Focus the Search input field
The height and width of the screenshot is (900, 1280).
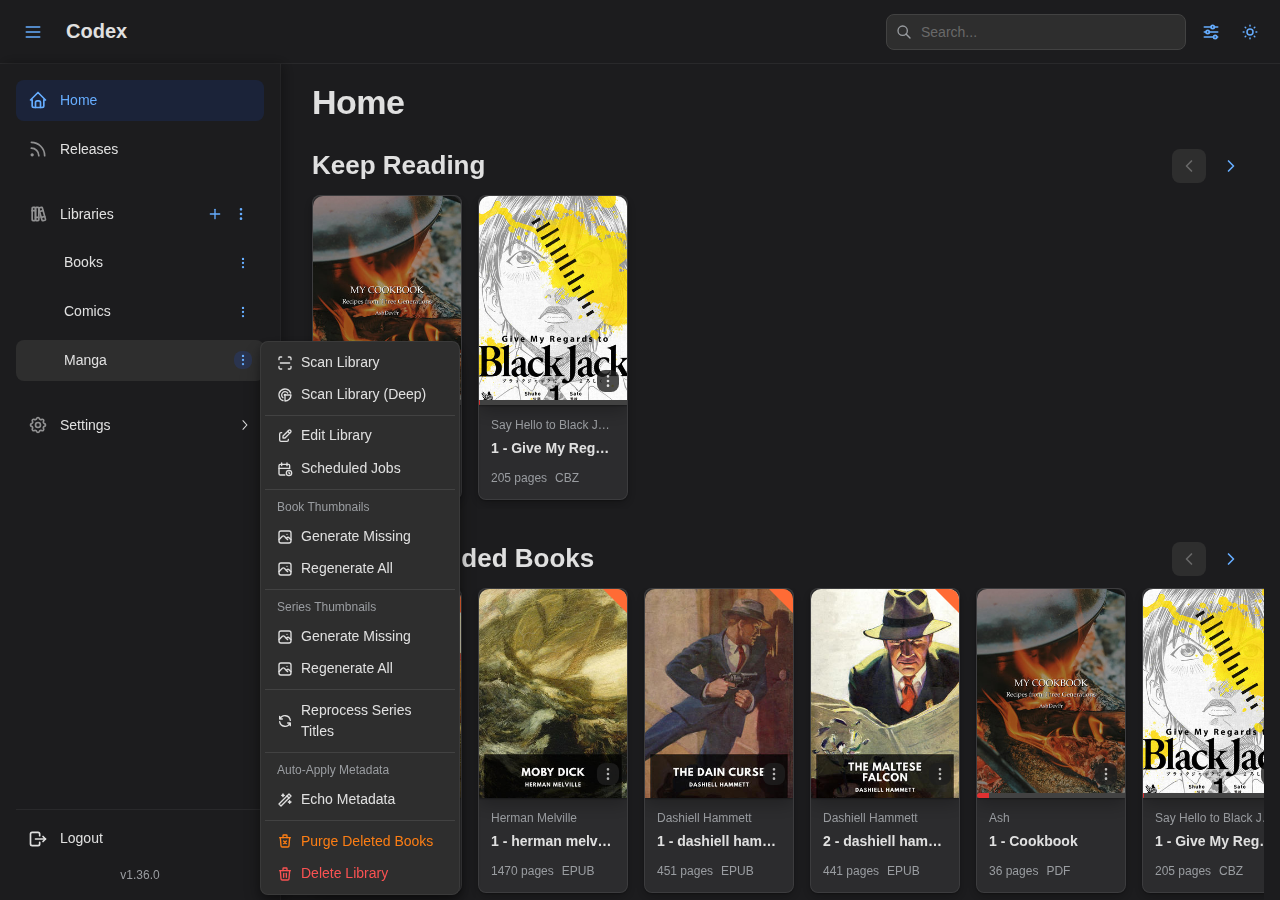tap(1036, 32)
